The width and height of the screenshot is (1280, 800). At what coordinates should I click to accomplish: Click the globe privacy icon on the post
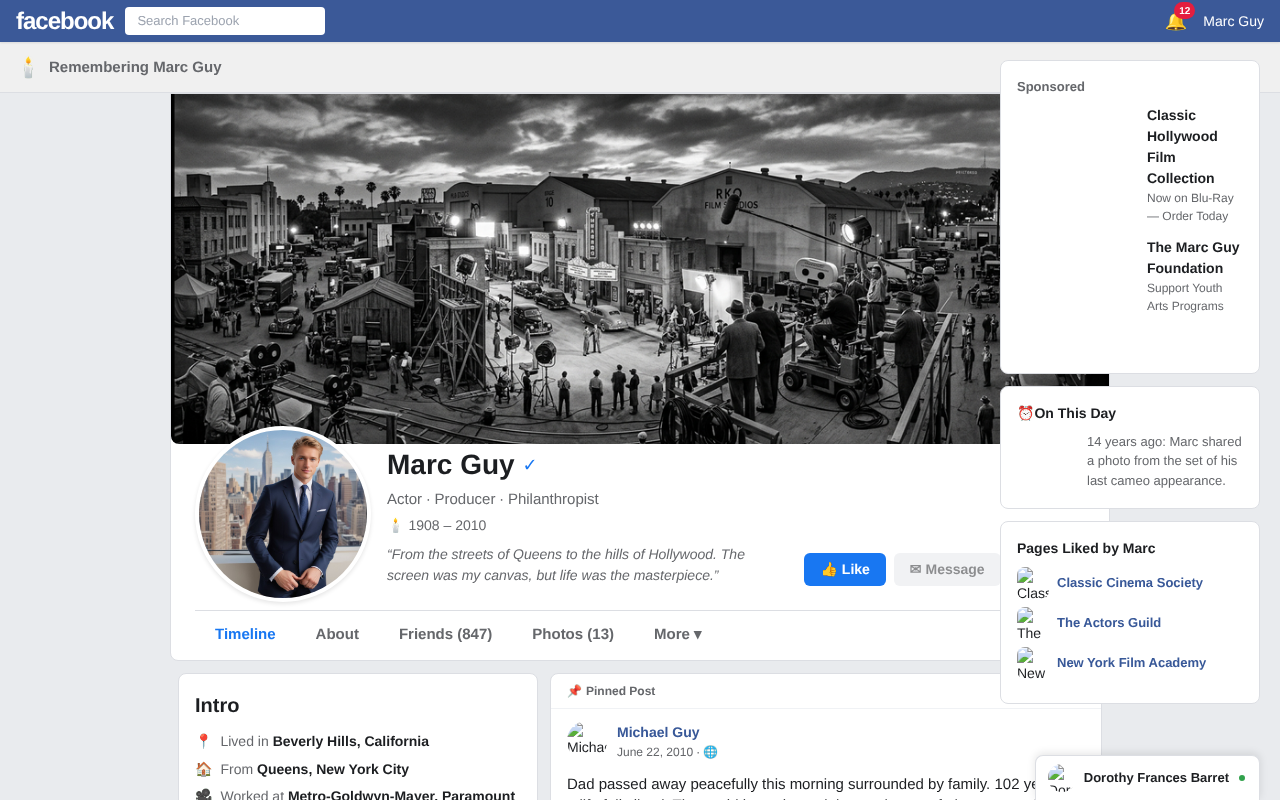coord(710,752)
